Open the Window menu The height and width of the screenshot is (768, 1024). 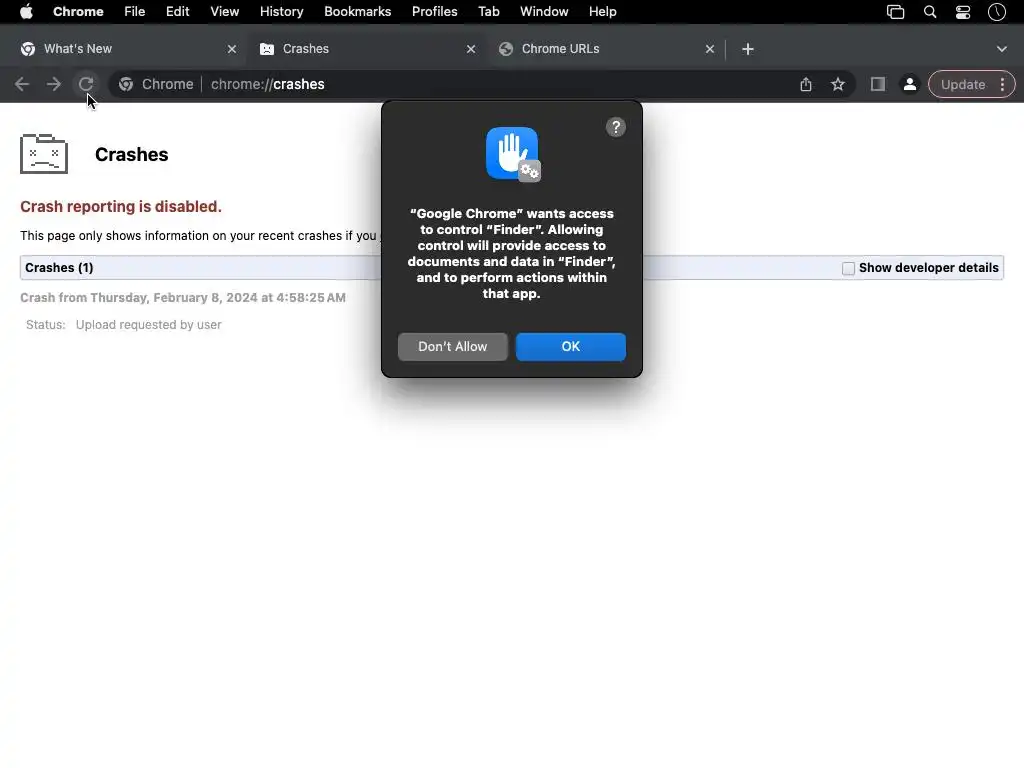tap(544, 12)
